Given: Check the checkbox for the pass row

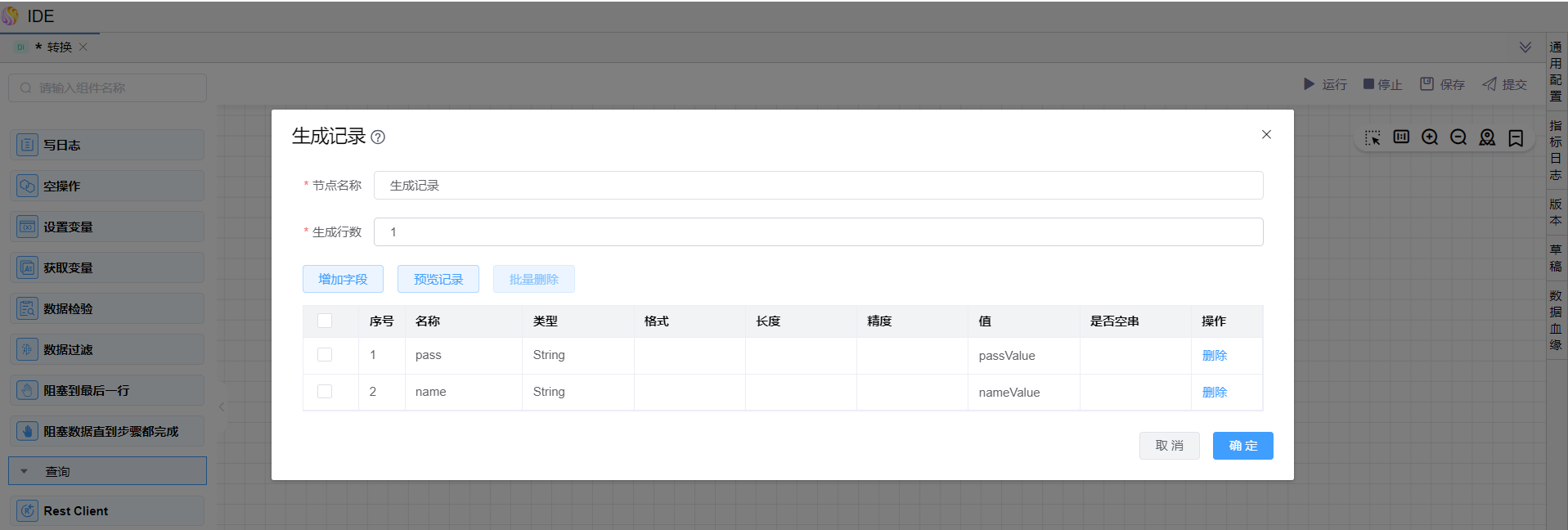Looking at the screenshot, I should pos(325,355).
